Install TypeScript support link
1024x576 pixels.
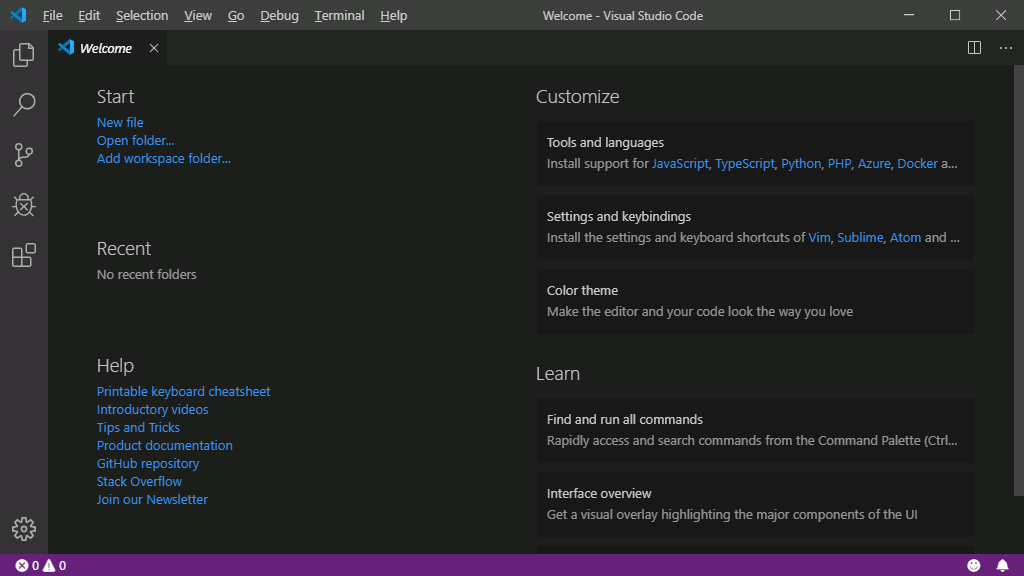[744, 164]
